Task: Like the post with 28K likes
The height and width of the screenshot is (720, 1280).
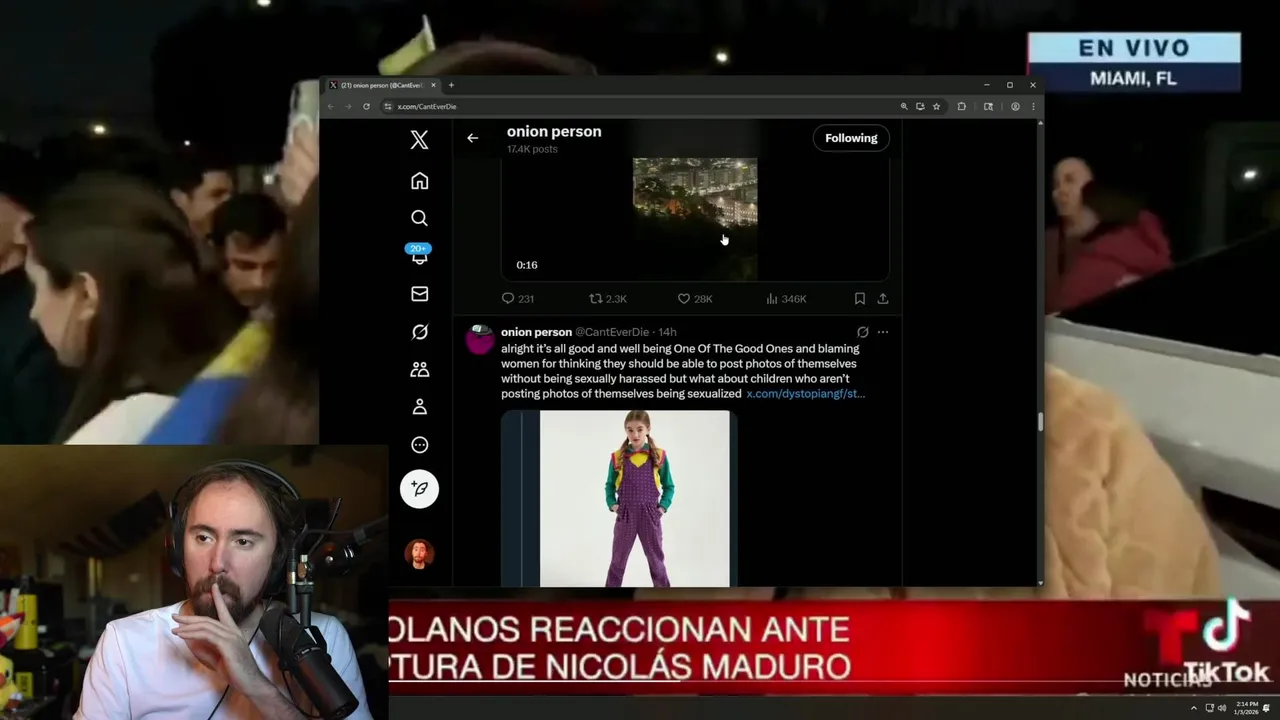Action: click(x=695, y=298)
